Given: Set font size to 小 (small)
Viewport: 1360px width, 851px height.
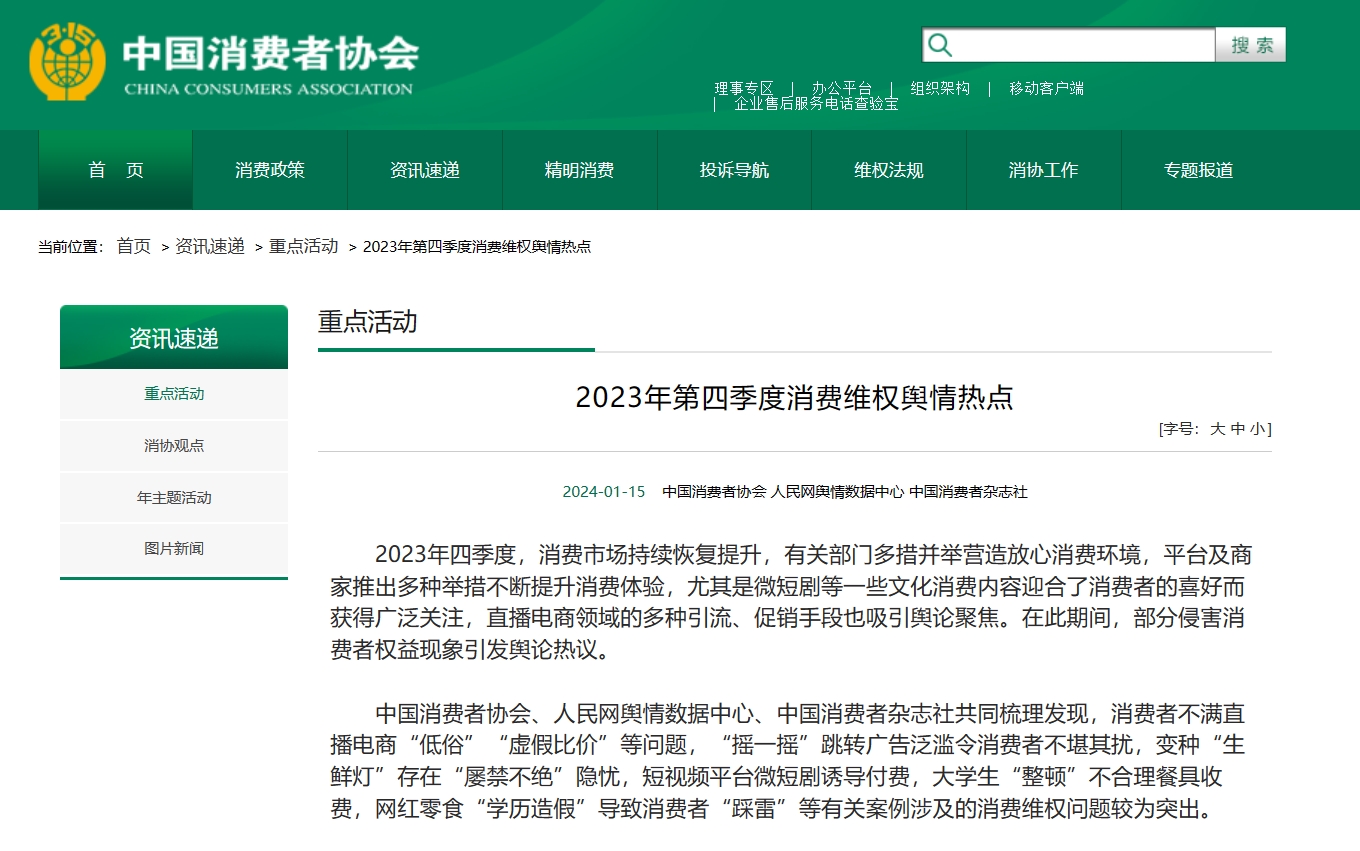Looking at the screenshot, I should [1256, 429].
